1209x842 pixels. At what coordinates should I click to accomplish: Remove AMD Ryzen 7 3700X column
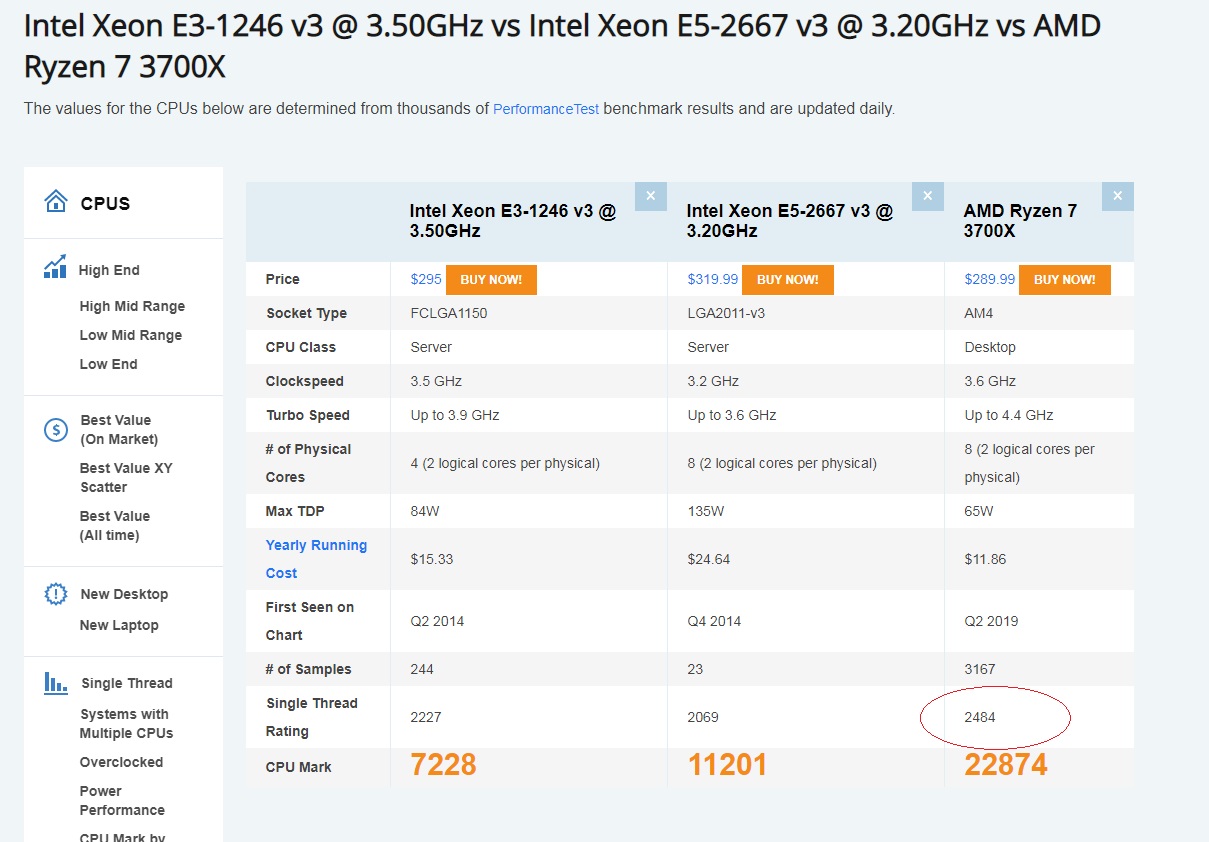[x=1118, y=196]
